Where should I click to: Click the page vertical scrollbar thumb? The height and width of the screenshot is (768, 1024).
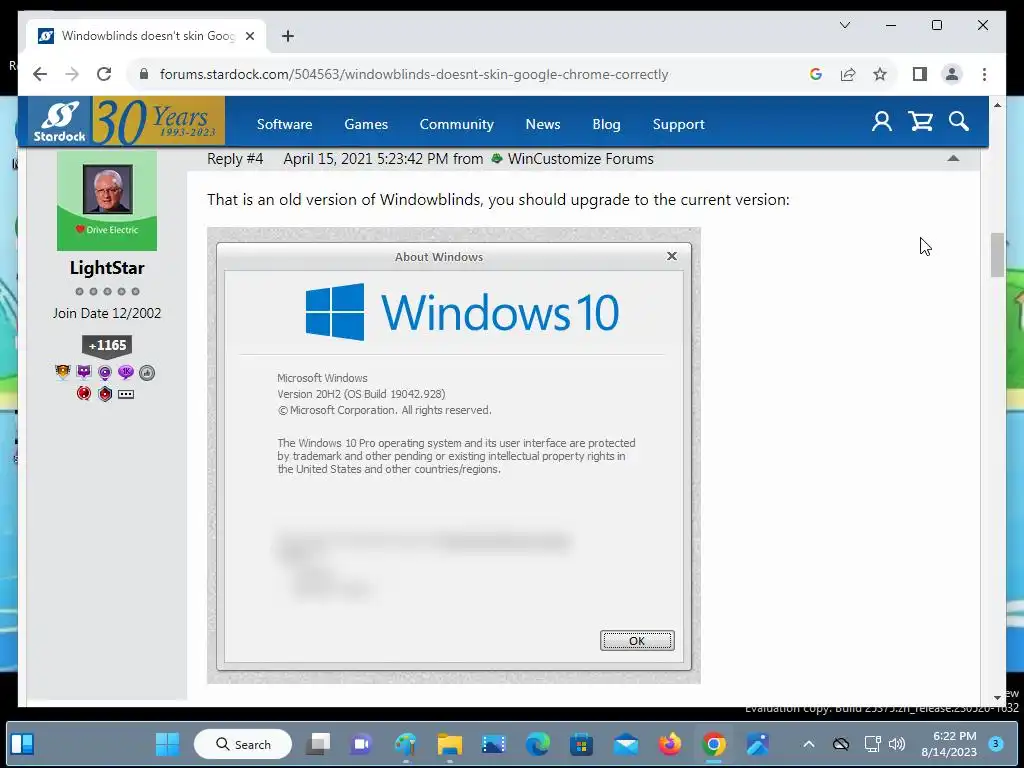pyautogui.click(x=997, y=255)
